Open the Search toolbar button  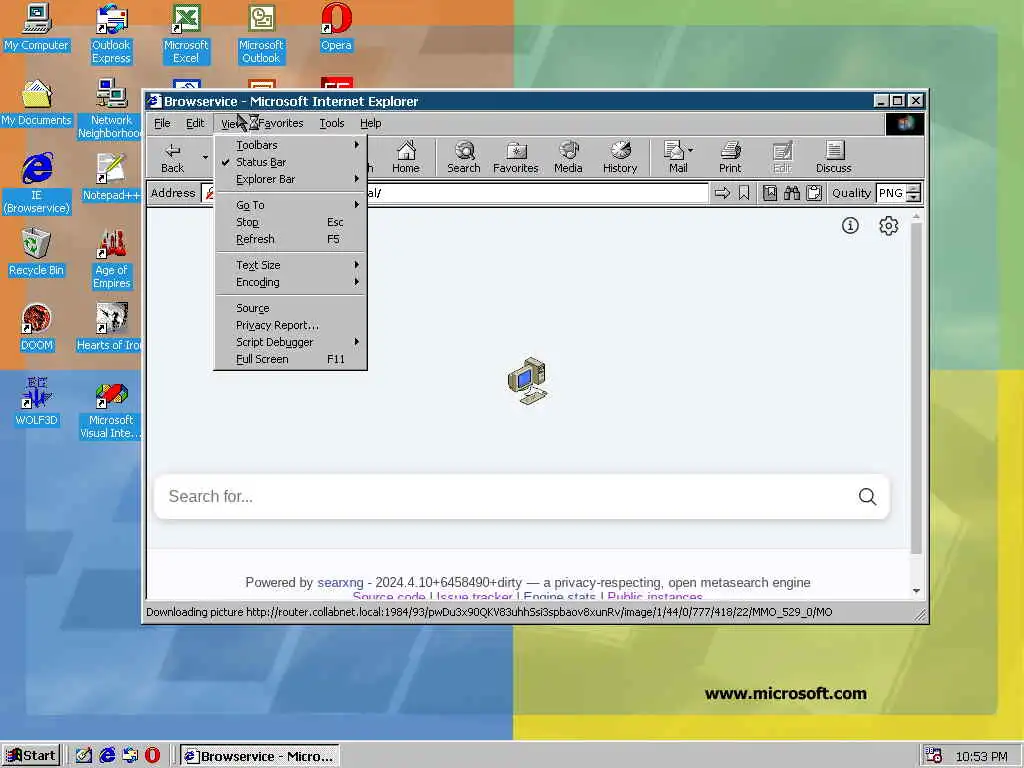click(x=464, y=157)
